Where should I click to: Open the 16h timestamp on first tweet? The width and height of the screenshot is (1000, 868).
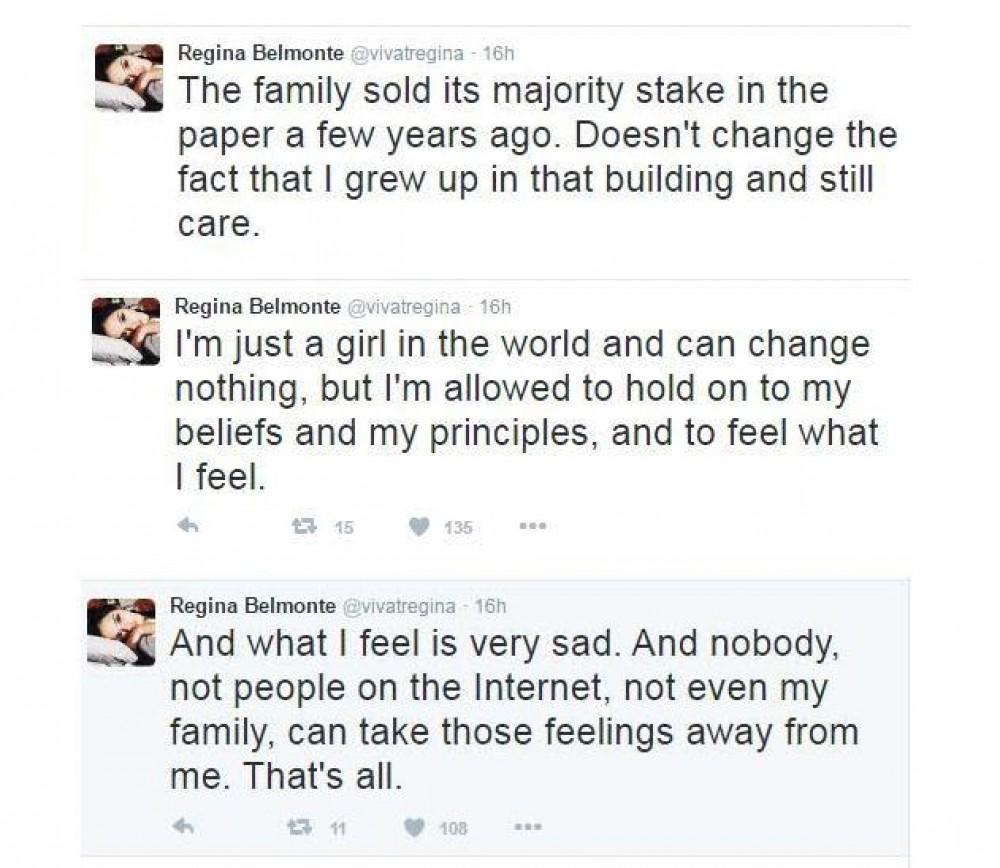498,54
